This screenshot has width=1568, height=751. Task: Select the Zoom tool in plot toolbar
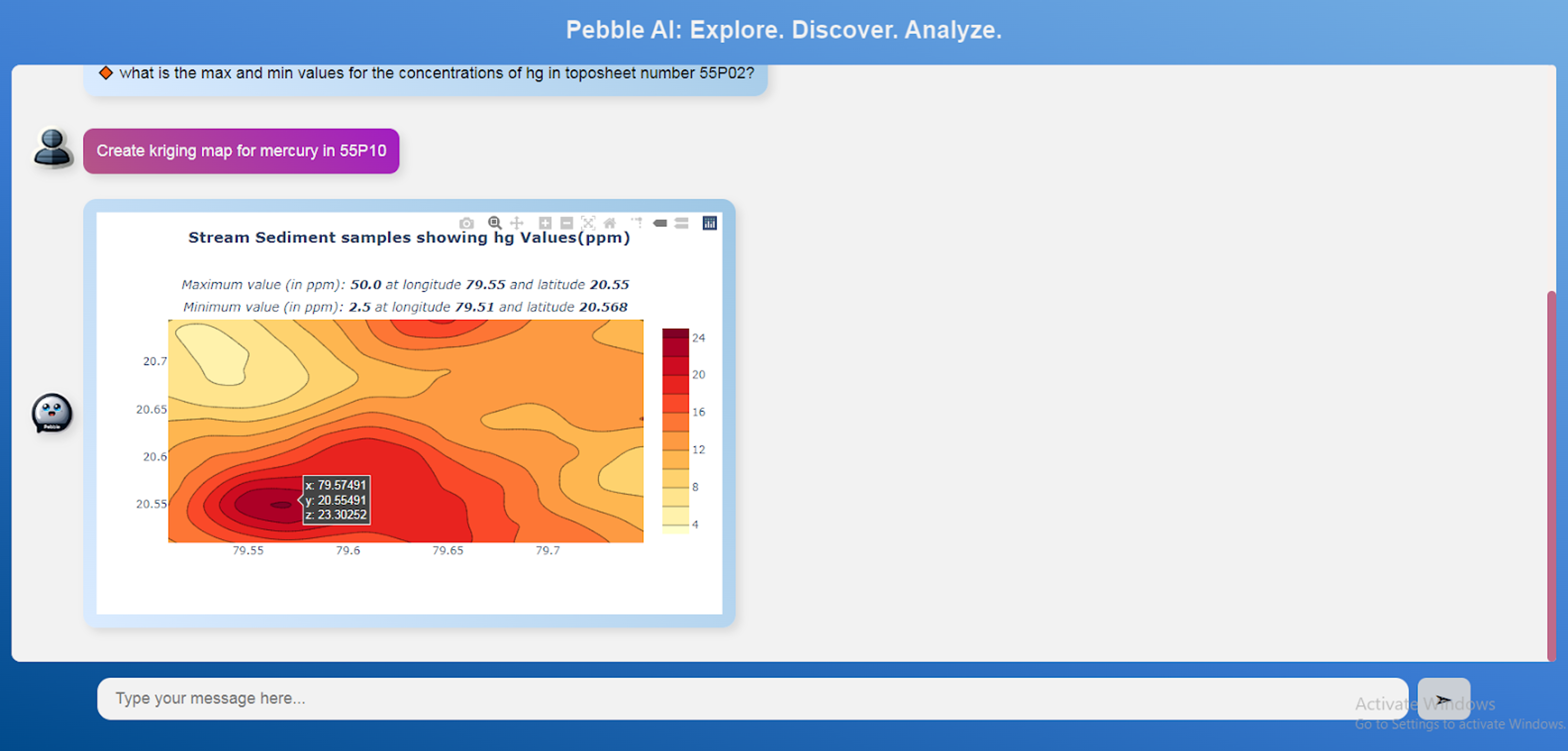click(494, 223)
